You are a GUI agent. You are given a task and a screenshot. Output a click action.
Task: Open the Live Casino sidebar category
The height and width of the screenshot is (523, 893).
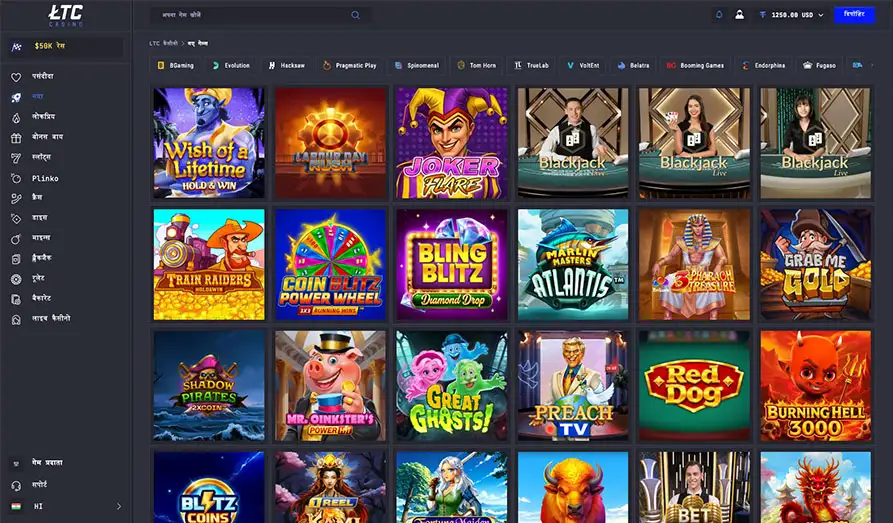(51, 319)
